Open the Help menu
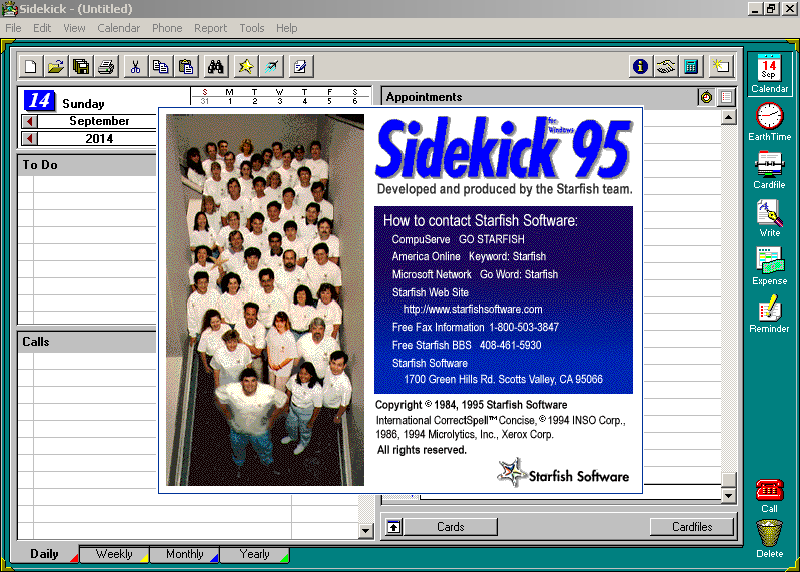The image size is (800, 572). (286, 28)
